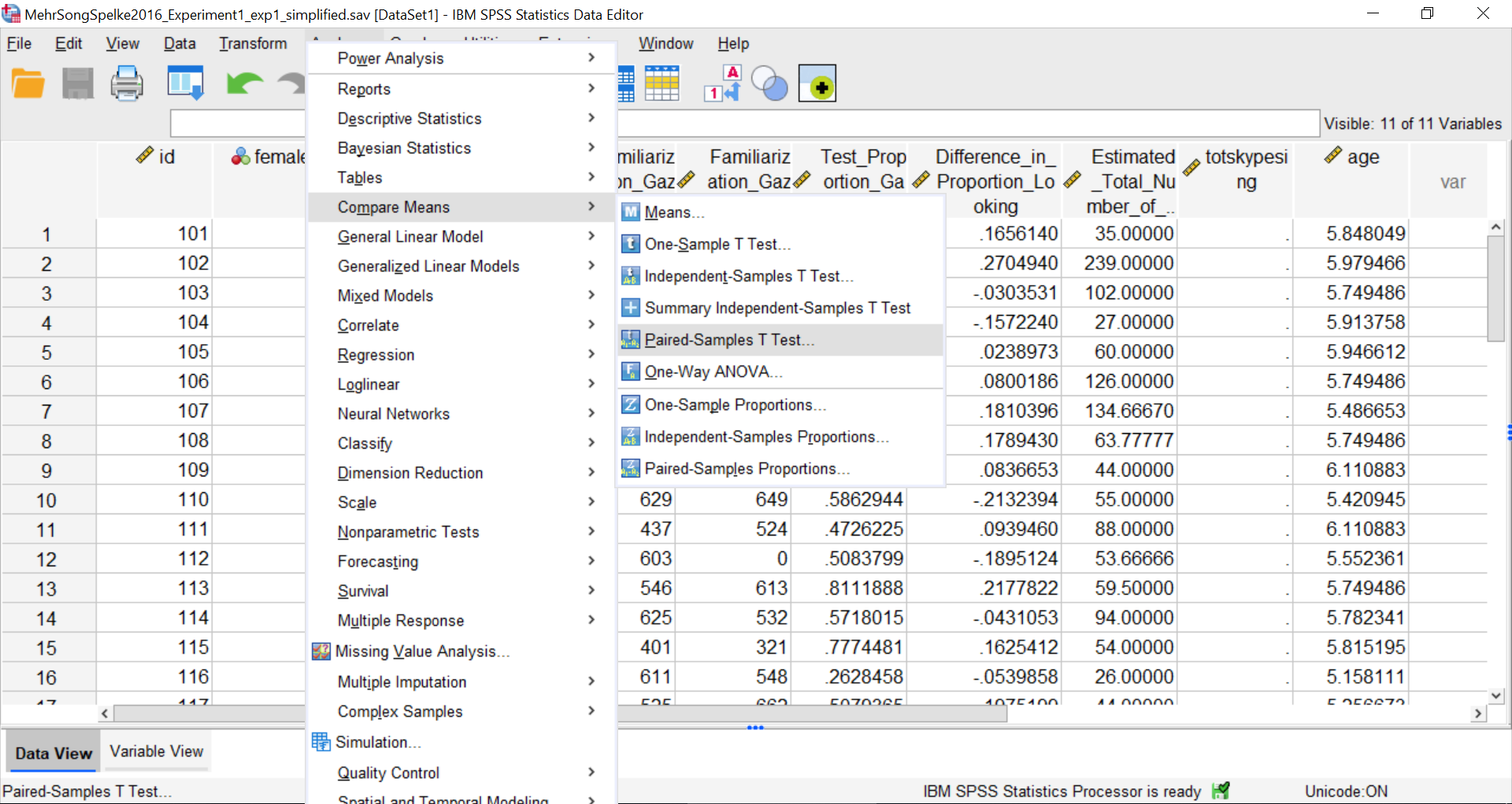Switch to the Variable View tab
This screenshot has width=1512, height=804.
click(x=157, y=751)
